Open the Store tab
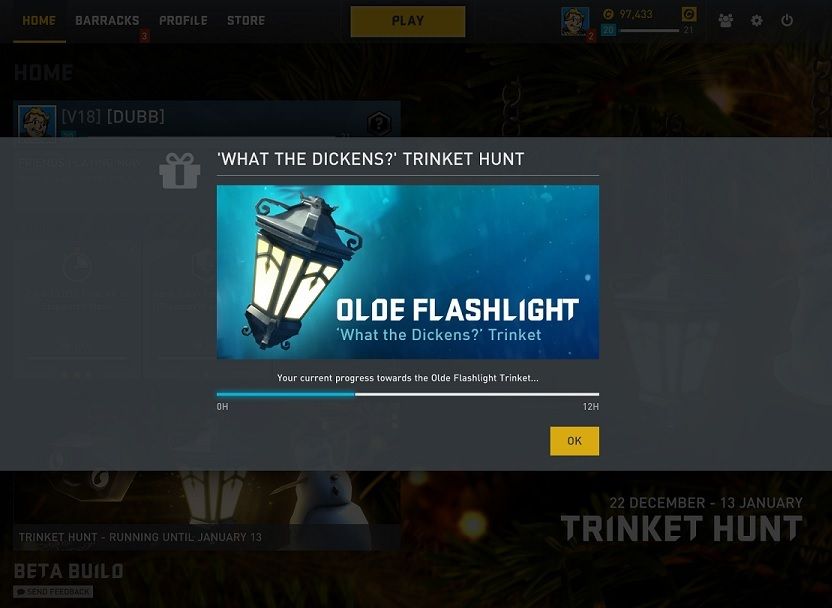The width and height of the screenshot is (832, 608). pos(246,21)
